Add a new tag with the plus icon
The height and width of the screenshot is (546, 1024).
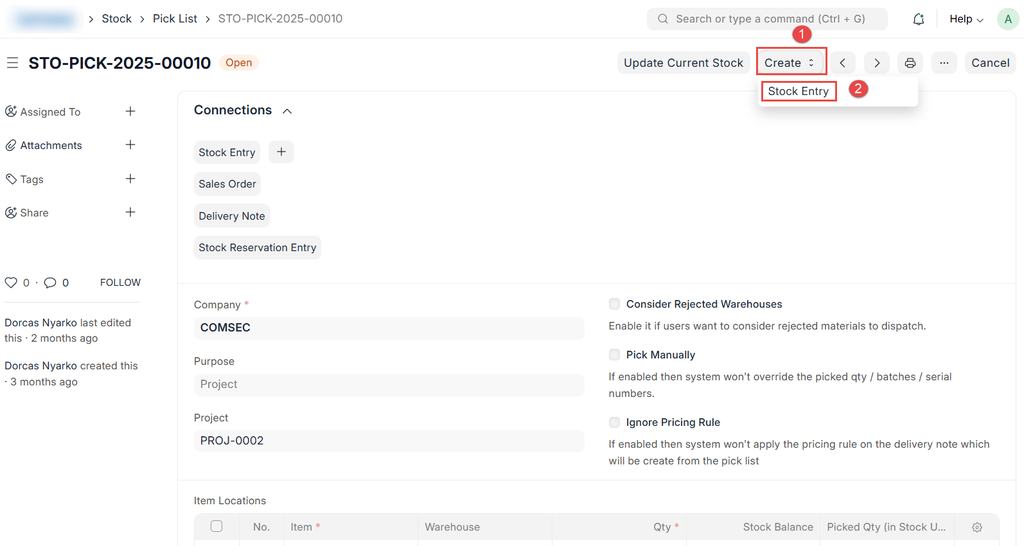(130, 179)
